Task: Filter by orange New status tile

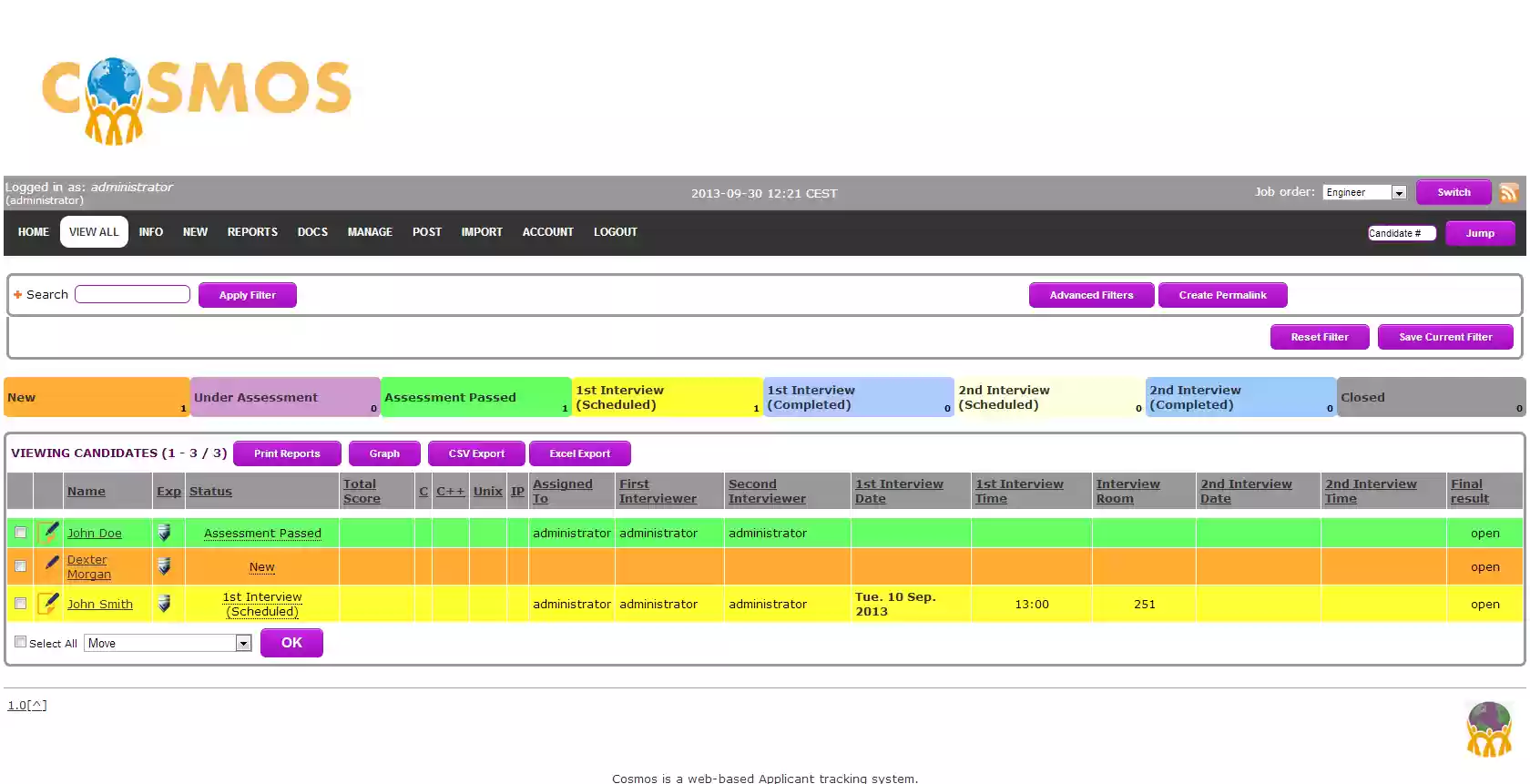Action: click(x=97, y=397)
